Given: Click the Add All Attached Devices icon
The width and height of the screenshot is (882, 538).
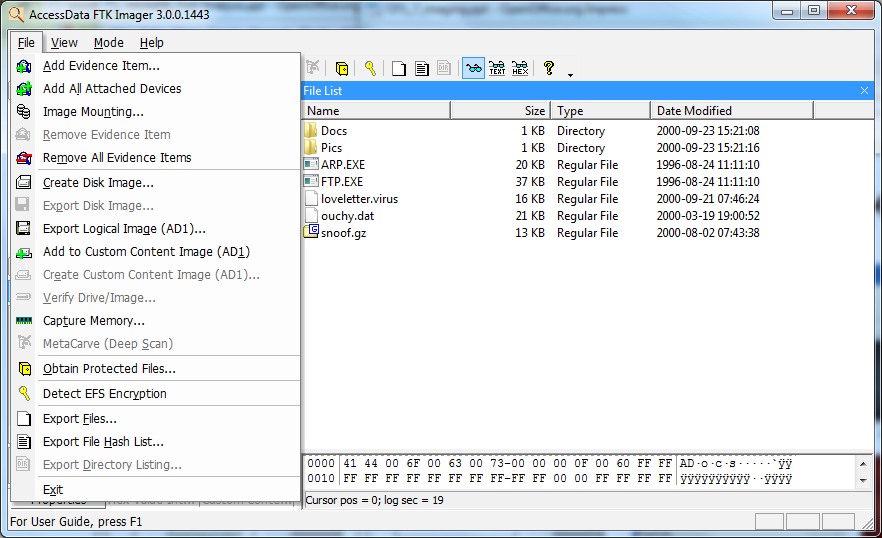Looking at the screenshot, I should coord(24,89).
